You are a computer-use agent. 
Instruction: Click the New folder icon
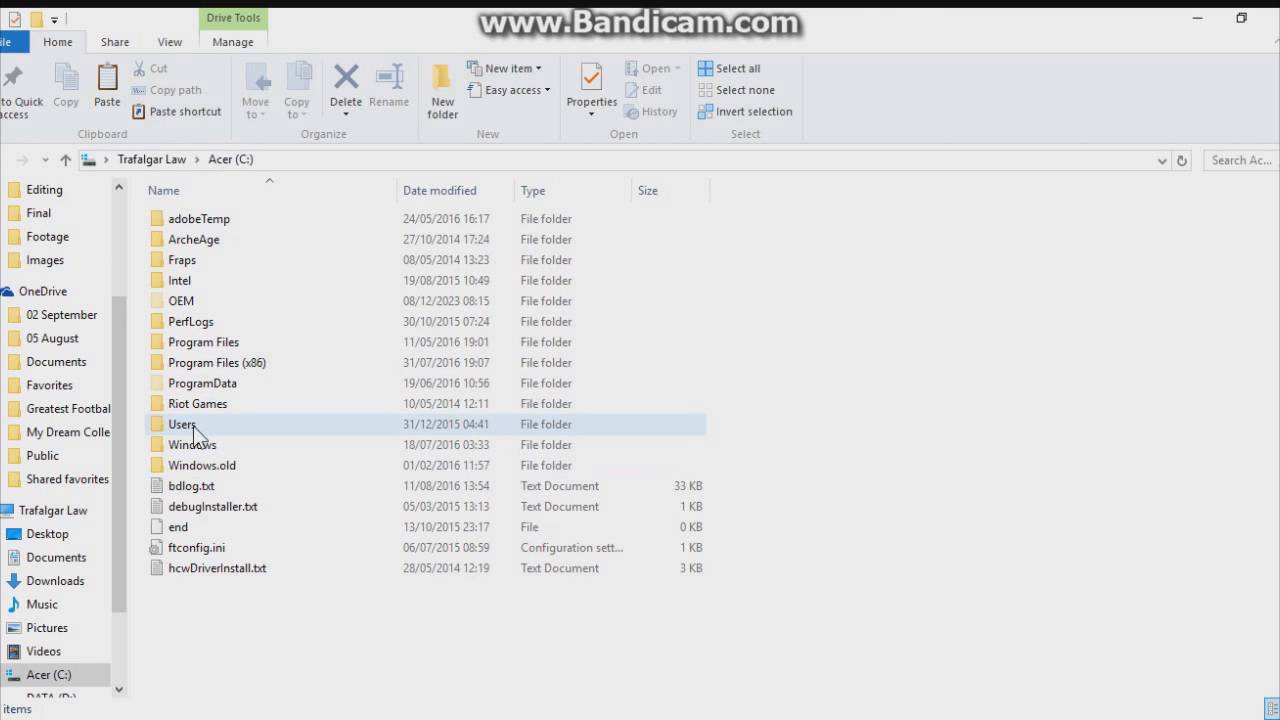click(442, 77)
